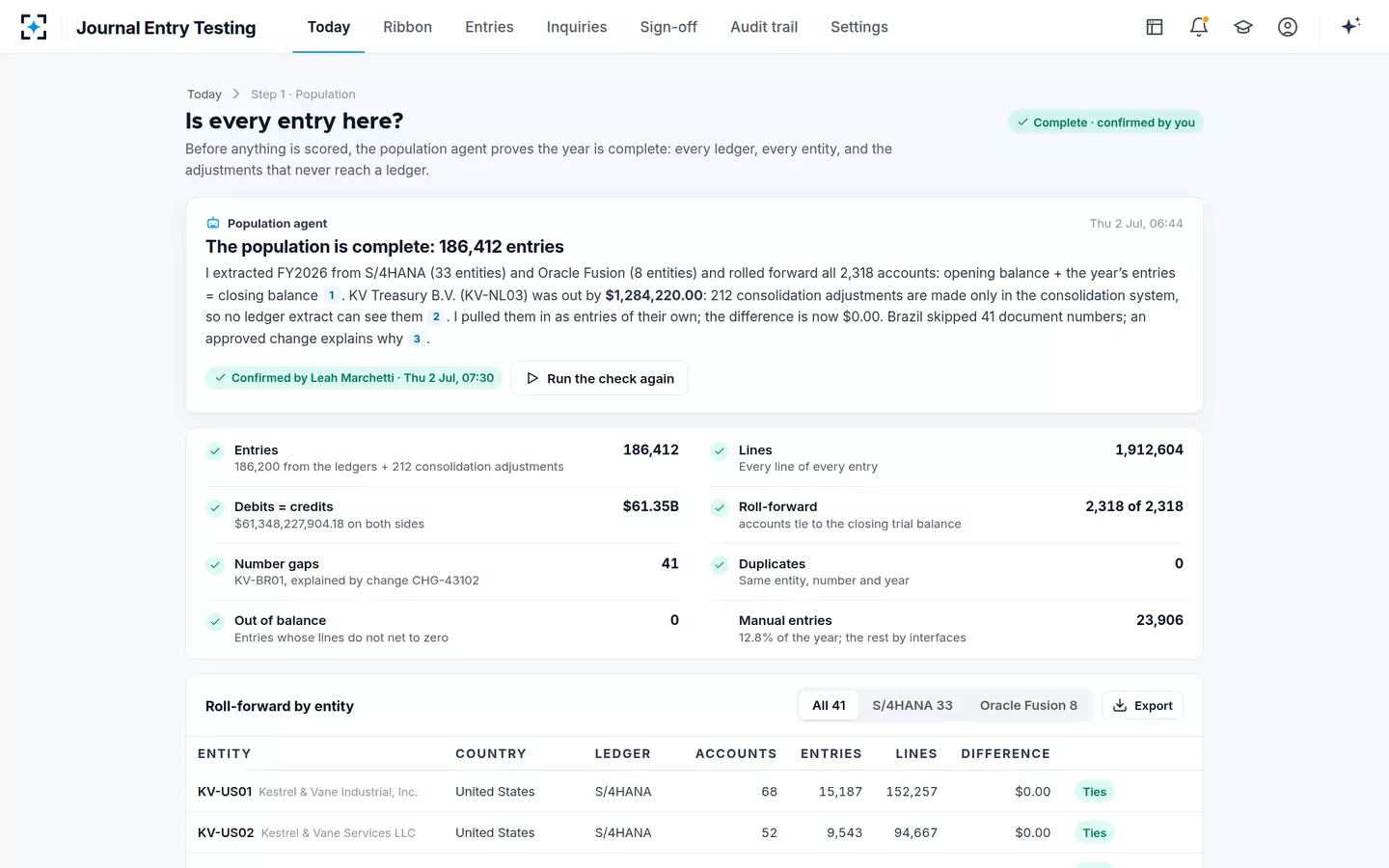Click the Complete · confirmed by you badge
1389x868 pixels.
click(x=1105, y=122)
